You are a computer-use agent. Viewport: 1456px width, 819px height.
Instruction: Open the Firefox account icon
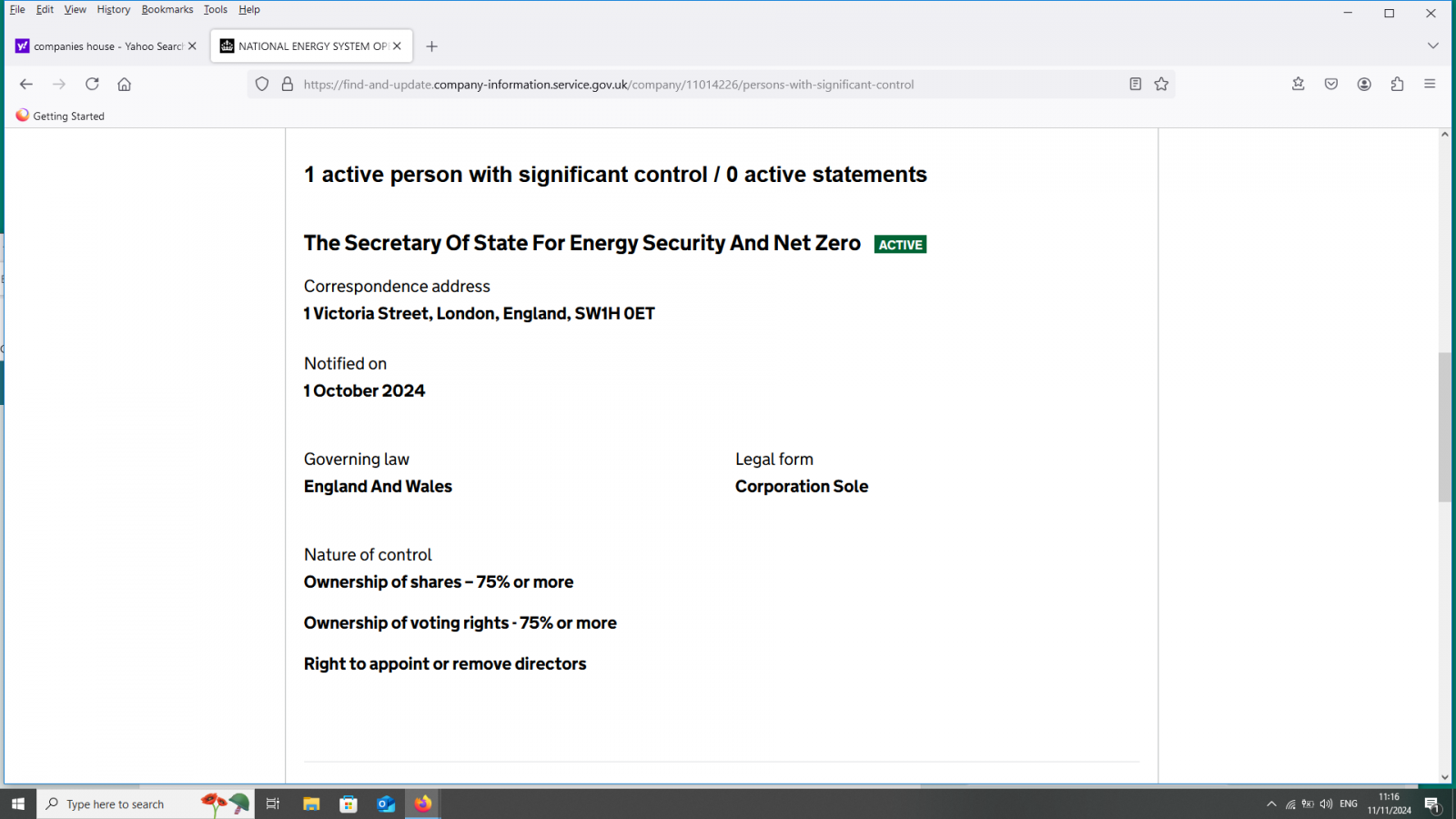1364,85
